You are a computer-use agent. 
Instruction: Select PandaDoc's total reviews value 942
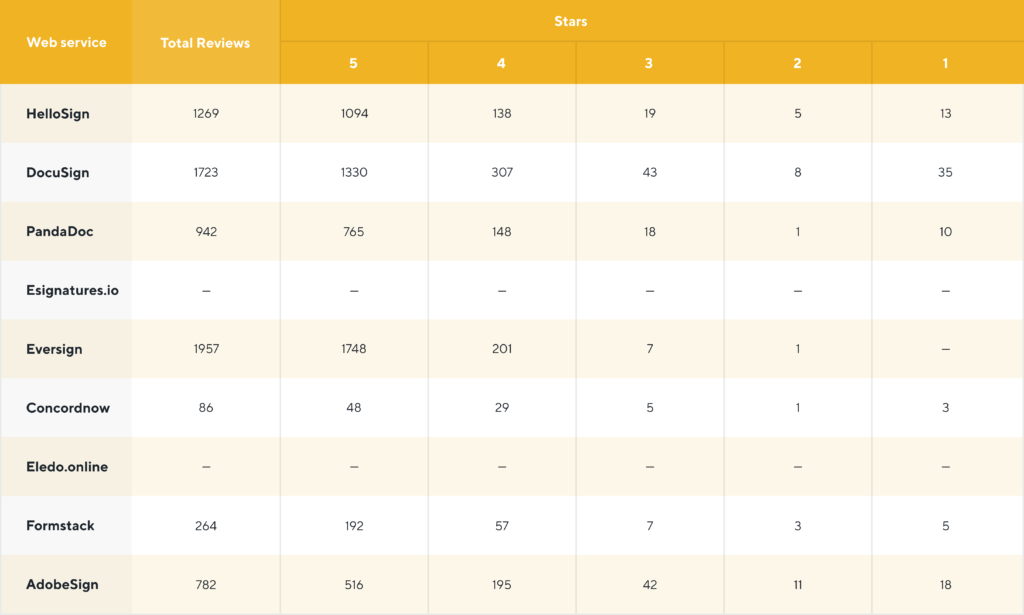[205, 232]
